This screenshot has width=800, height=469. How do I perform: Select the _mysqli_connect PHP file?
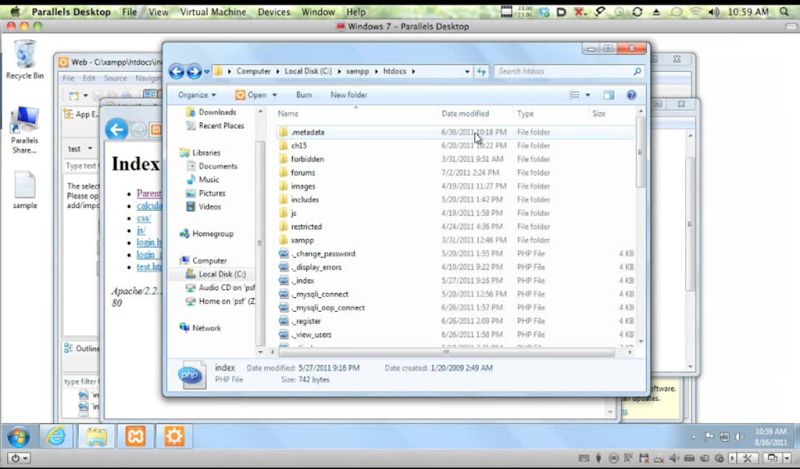coord(321,294)
